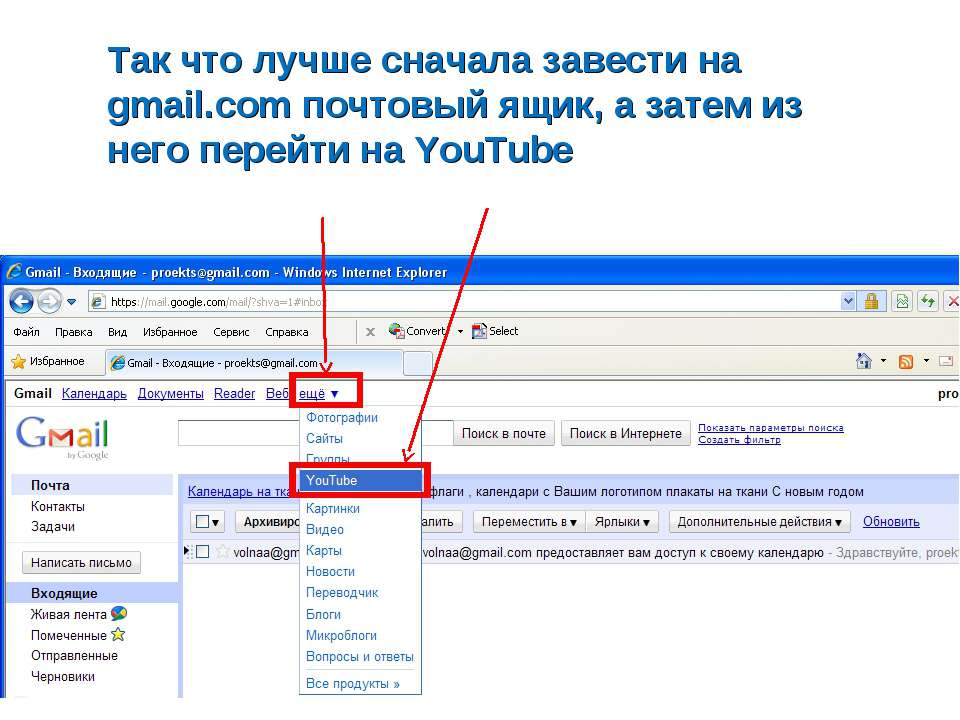Click the compatibility view icon
960x720 pixels.
pos(902,301)
